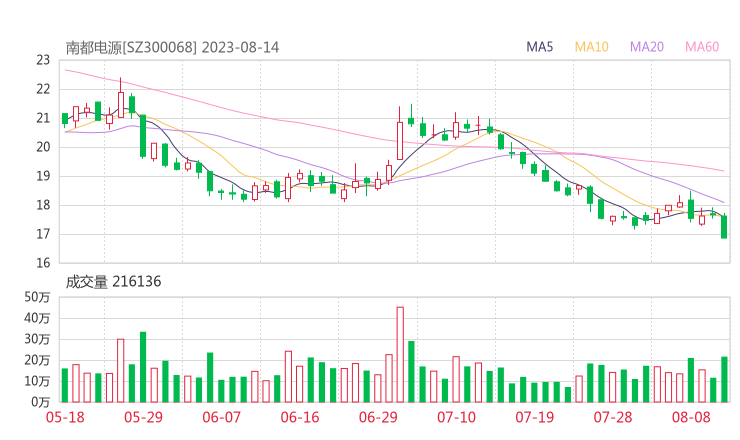Click the 07-10 date axis label

(x=456, y=417)
